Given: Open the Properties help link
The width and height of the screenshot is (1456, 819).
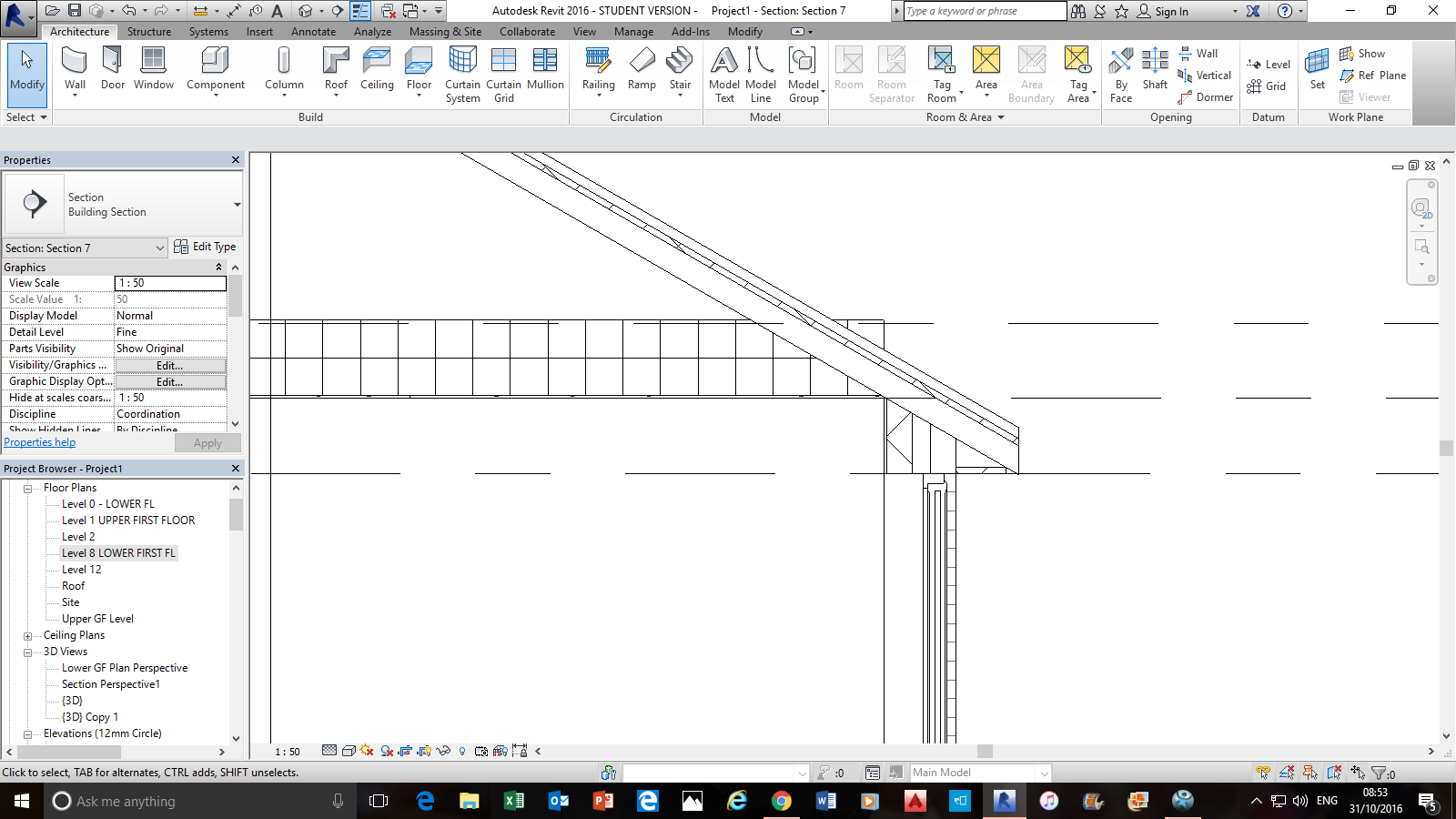Looking at the screenshot, I should point(40,442).
